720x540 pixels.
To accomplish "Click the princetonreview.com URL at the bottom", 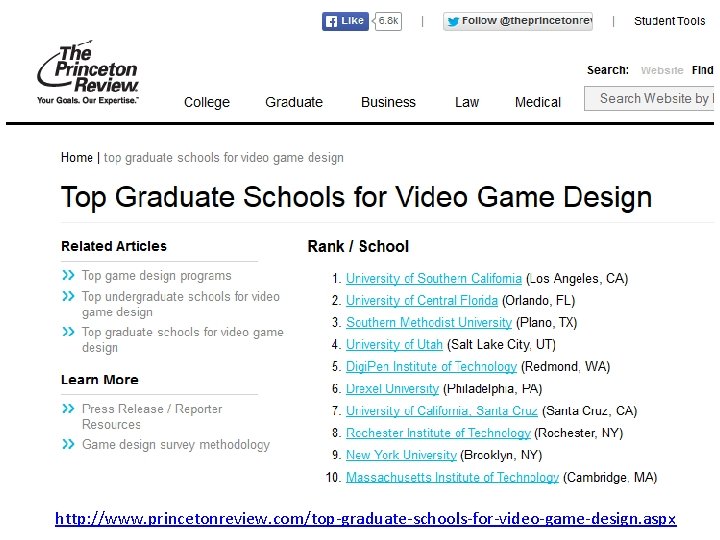I will [x=366, y=518].
